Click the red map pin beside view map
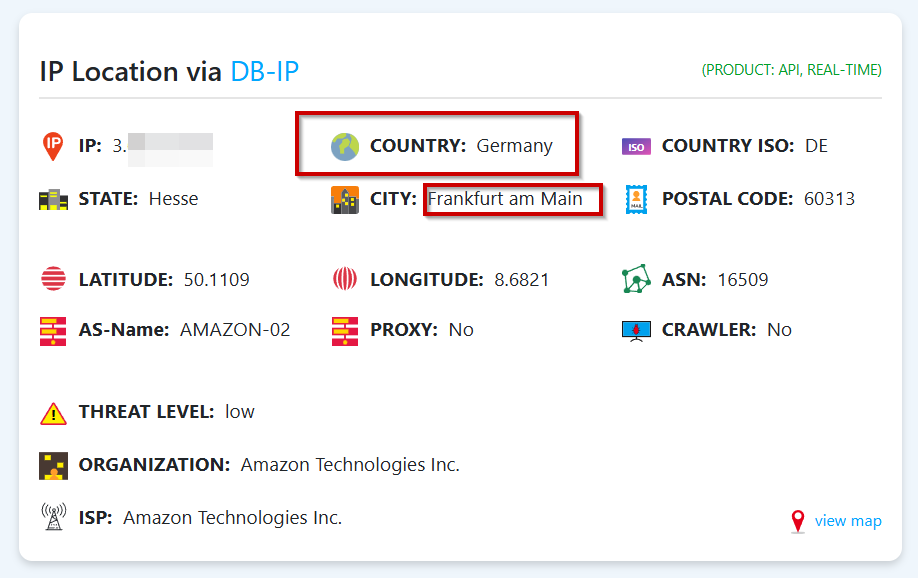The height and width of the screenshot is (578, 918). (x=797, y=521)
